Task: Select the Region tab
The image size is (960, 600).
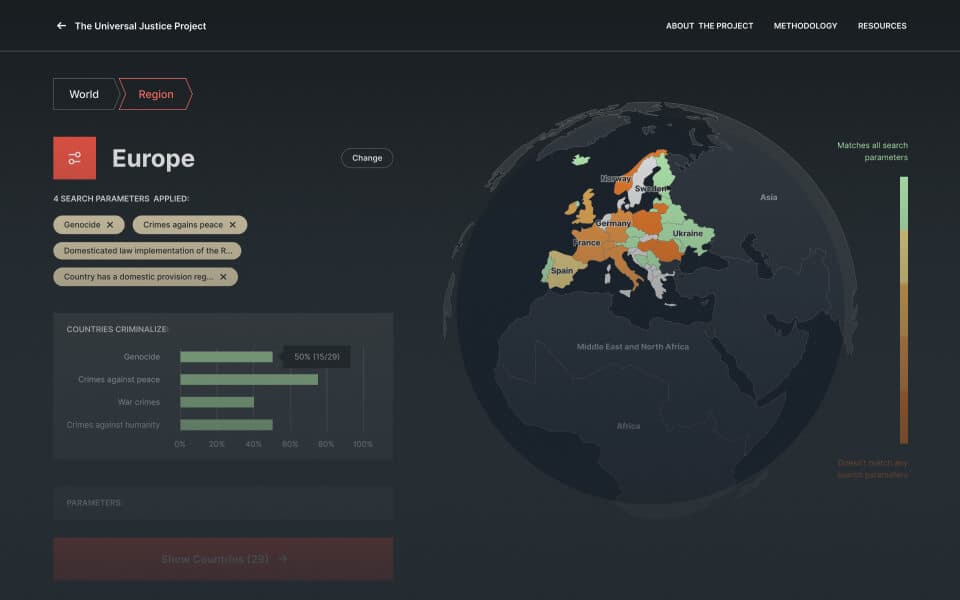Action: (x=156, y=94)
